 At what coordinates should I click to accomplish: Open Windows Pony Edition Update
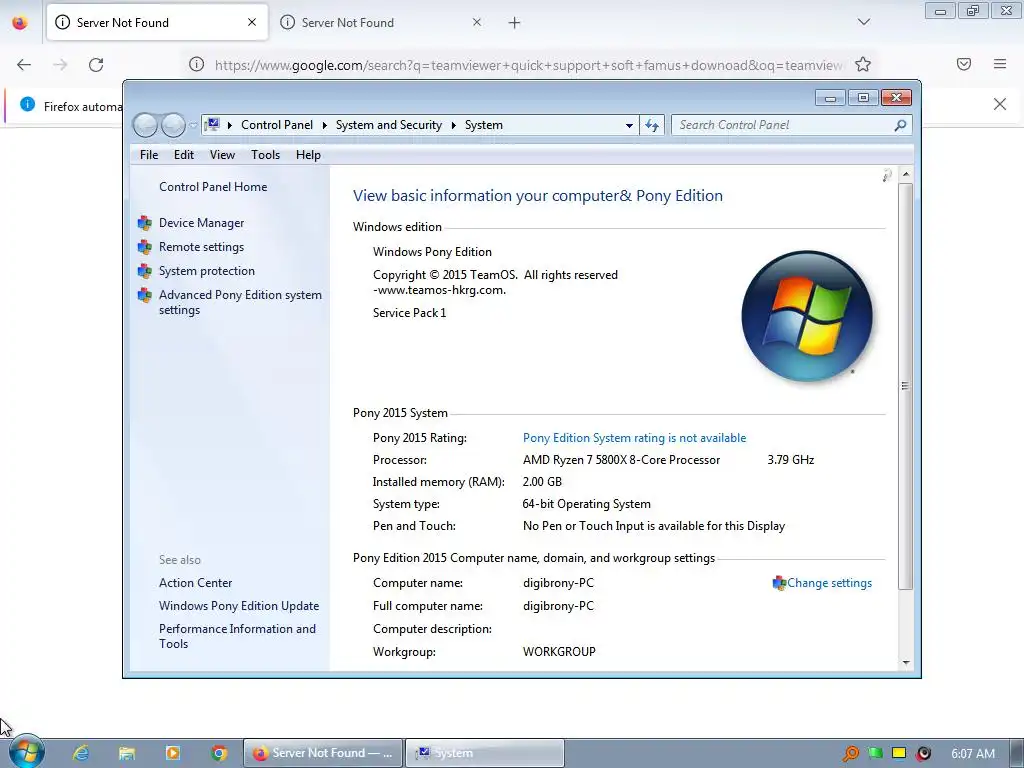(239, 605)
